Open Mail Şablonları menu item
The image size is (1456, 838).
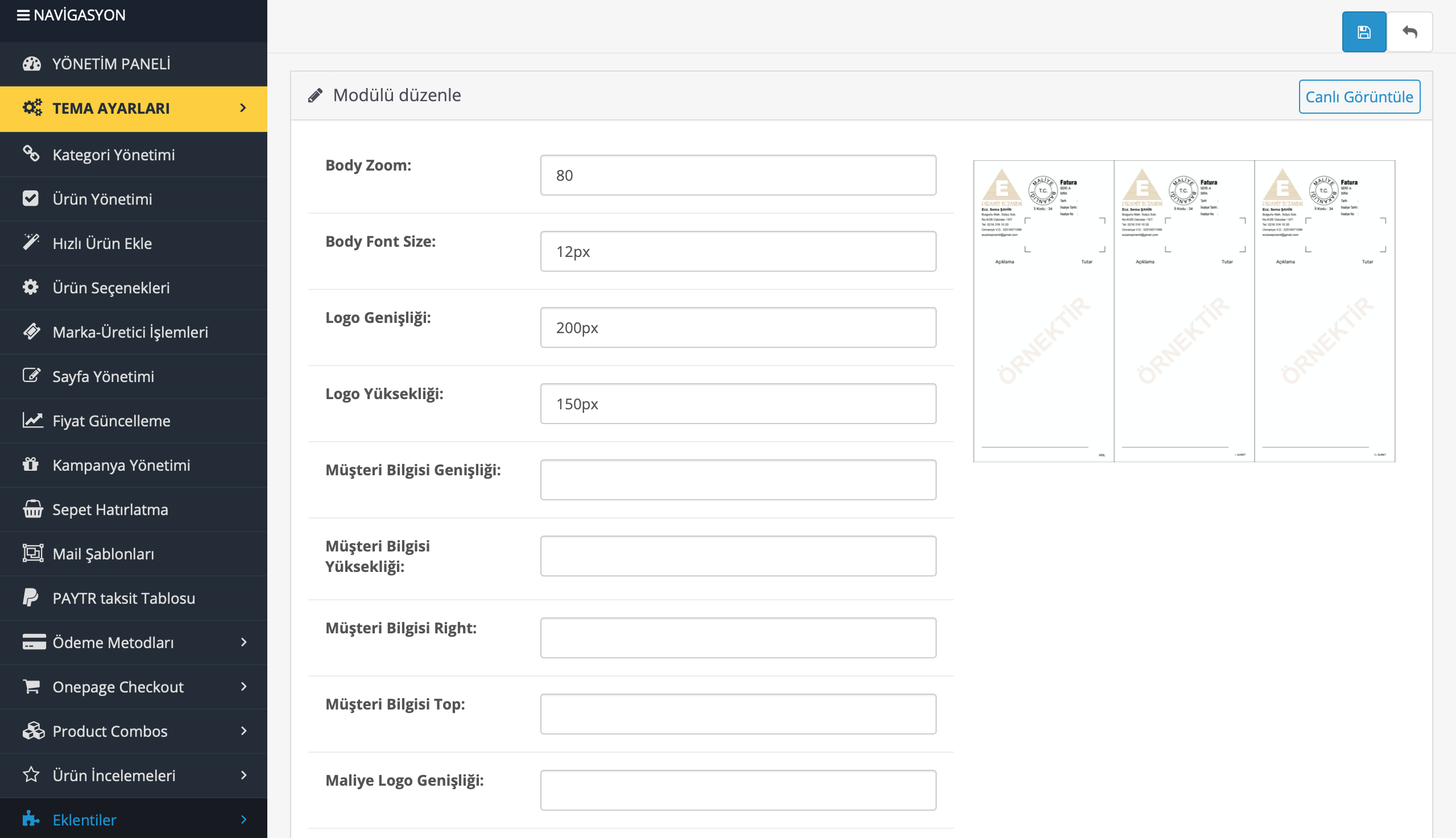tap(103, 554)
